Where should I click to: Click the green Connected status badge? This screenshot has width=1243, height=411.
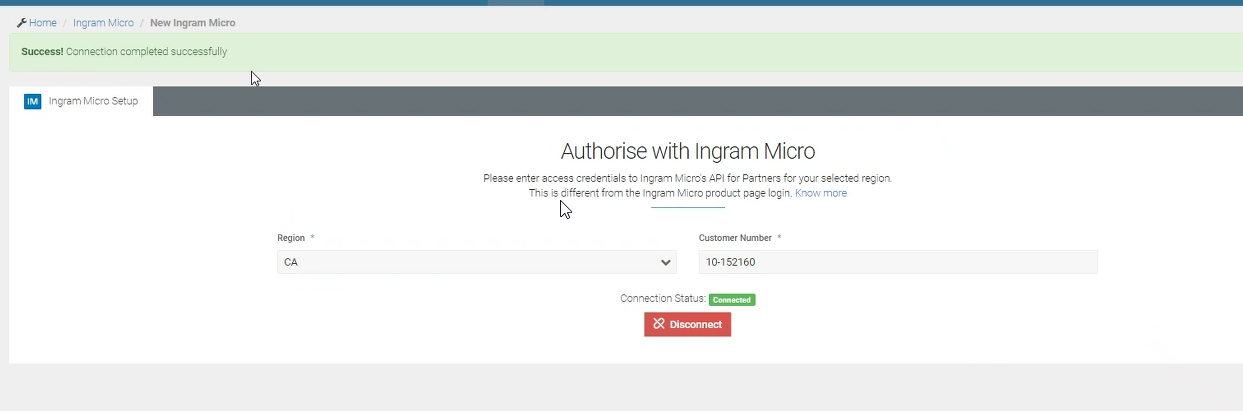point(732,299)
